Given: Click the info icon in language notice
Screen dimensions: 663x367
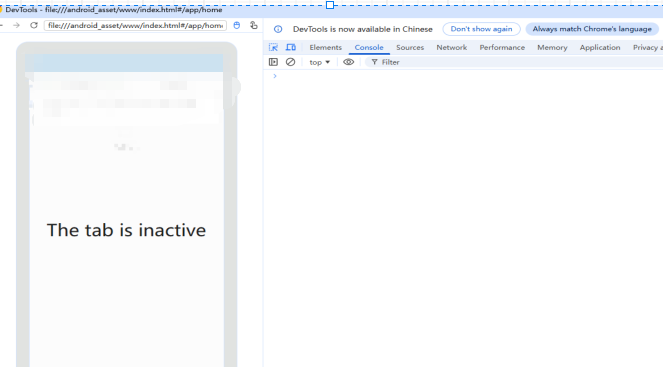Looking at the screenshot, I should pos(278,29).
